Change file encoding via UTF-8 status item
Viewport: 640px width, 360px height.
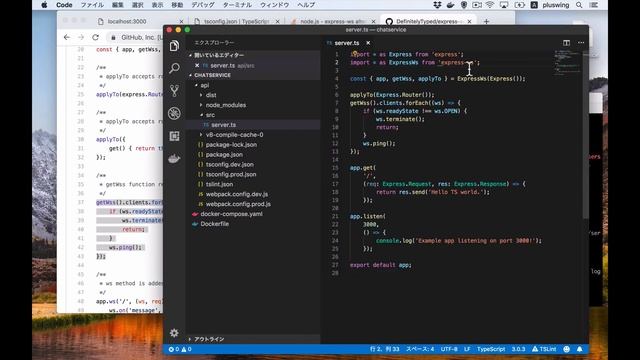[449, 349]
